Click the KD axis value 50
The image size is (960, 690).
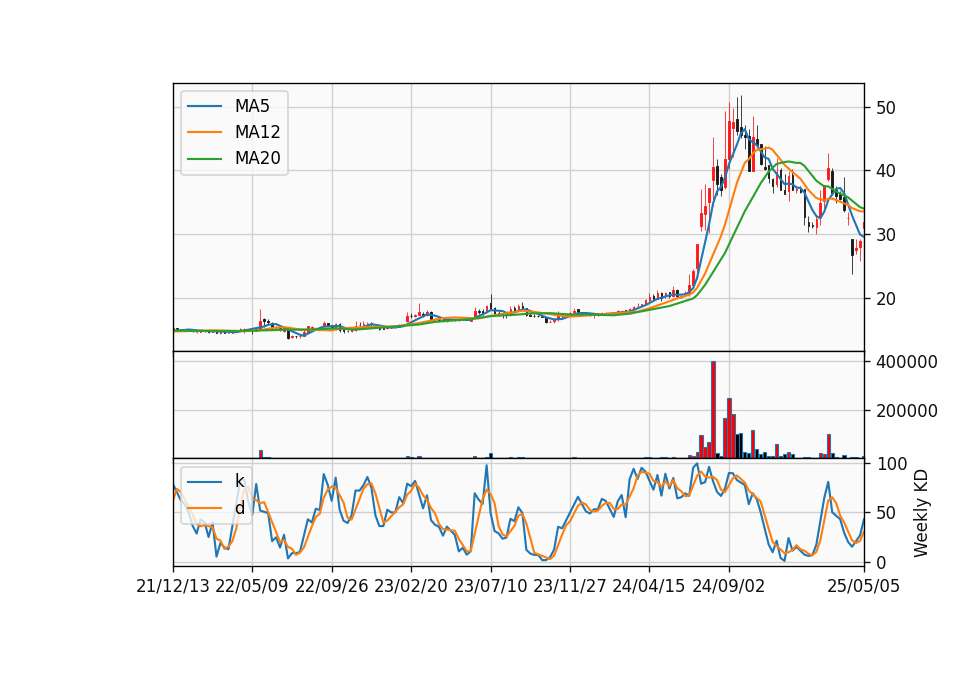click(x=885, y=513)
